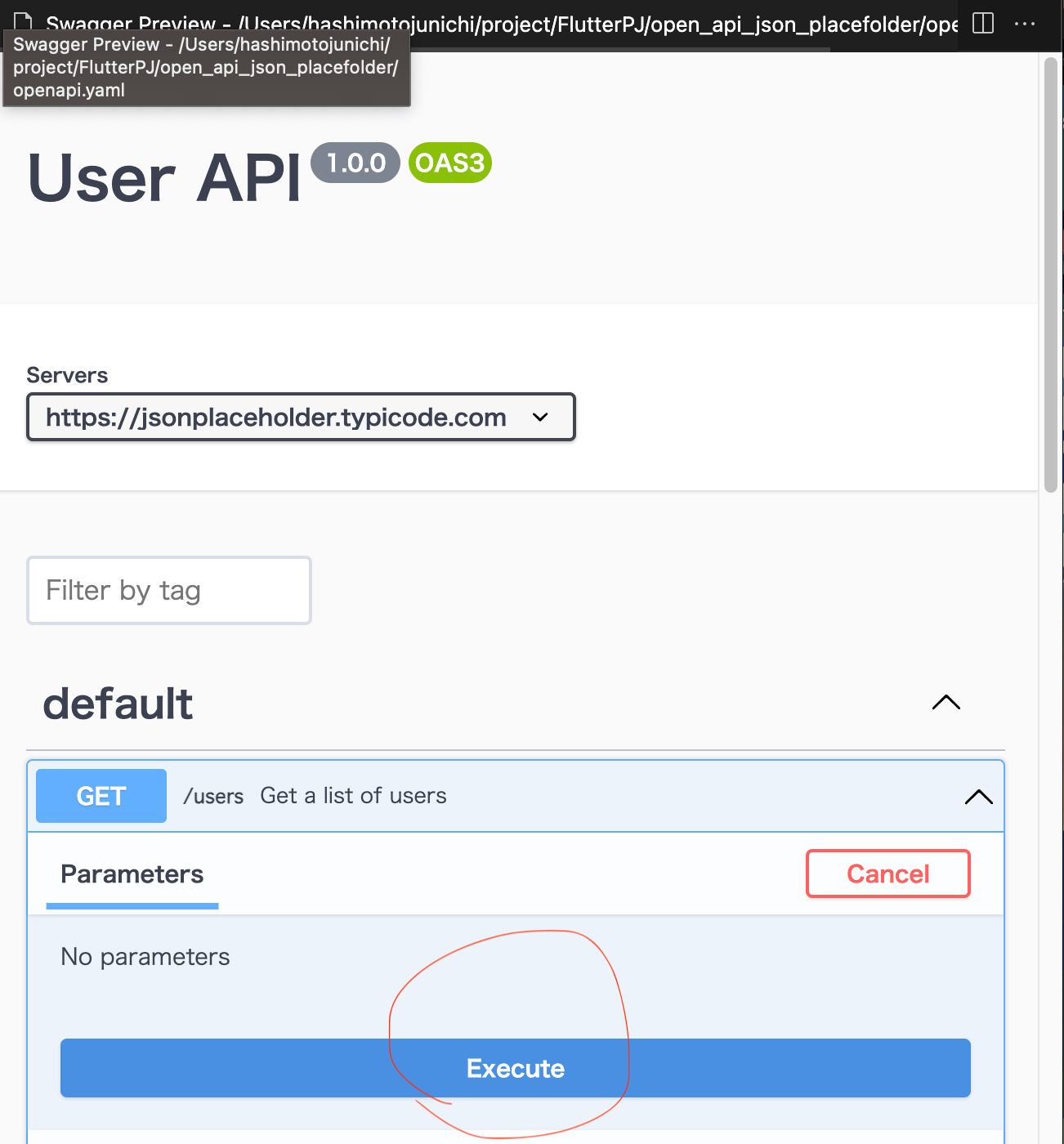Viewport: 1064px width, 1144px height.
Task: Click the 'default' tag heading
Action: click(118, 704)
